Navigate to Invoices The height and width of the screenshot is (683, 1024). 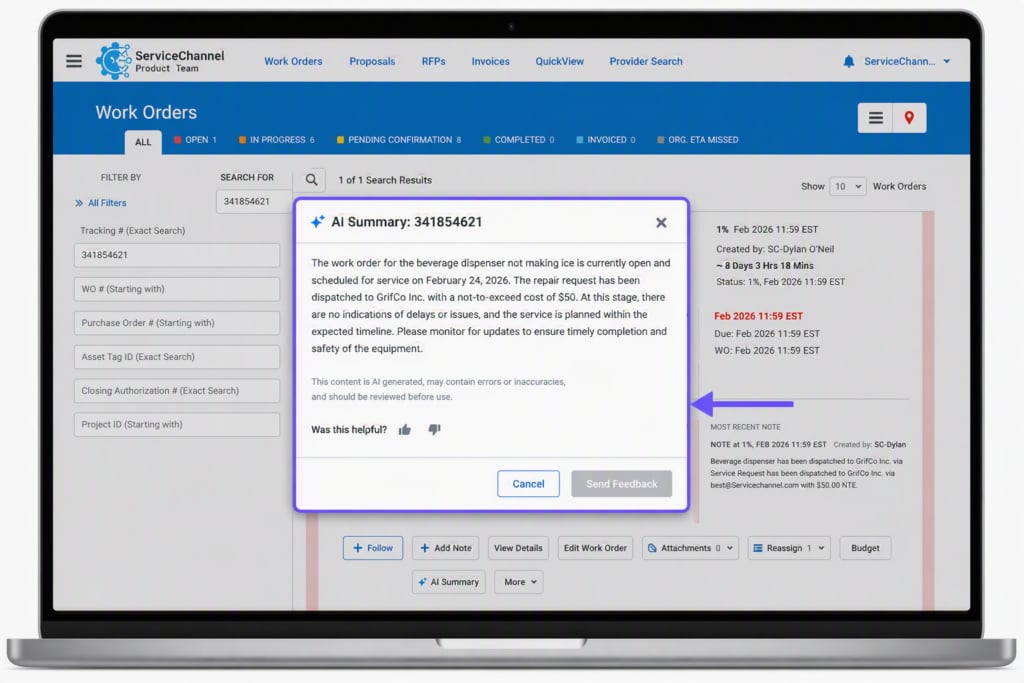(x=490, y=61)
